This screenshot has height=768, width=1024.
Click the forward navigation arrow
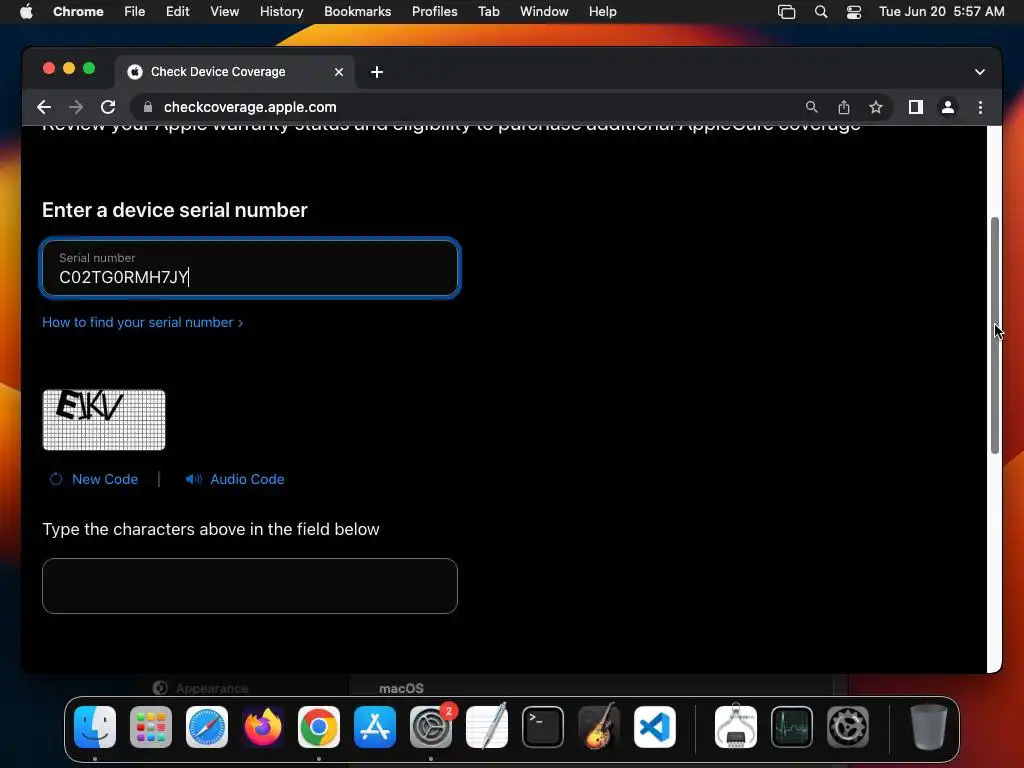coord(76,107)
